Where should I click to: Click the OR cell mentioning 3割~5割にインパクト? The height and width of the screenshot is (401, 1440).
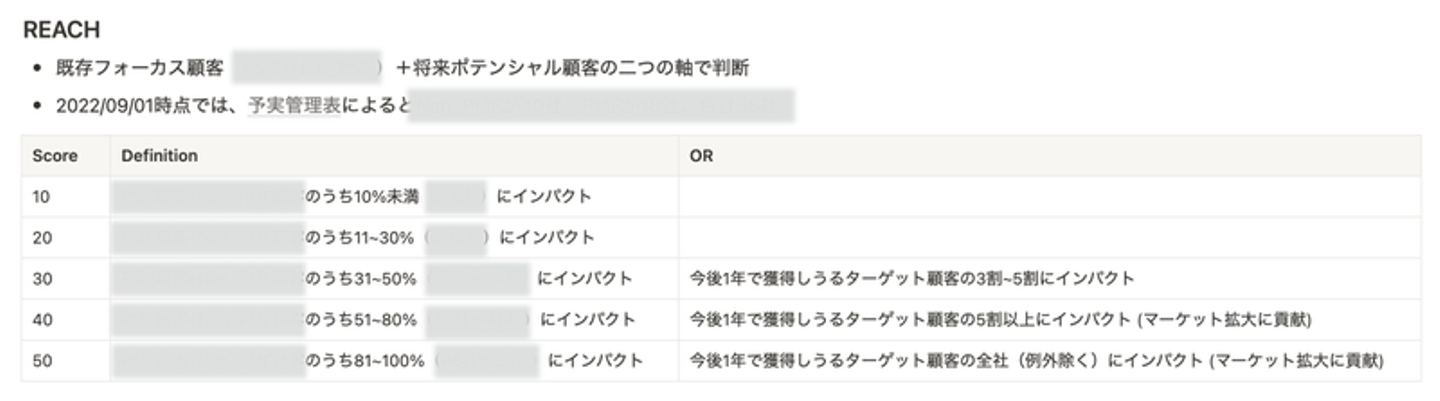point(911,279)
